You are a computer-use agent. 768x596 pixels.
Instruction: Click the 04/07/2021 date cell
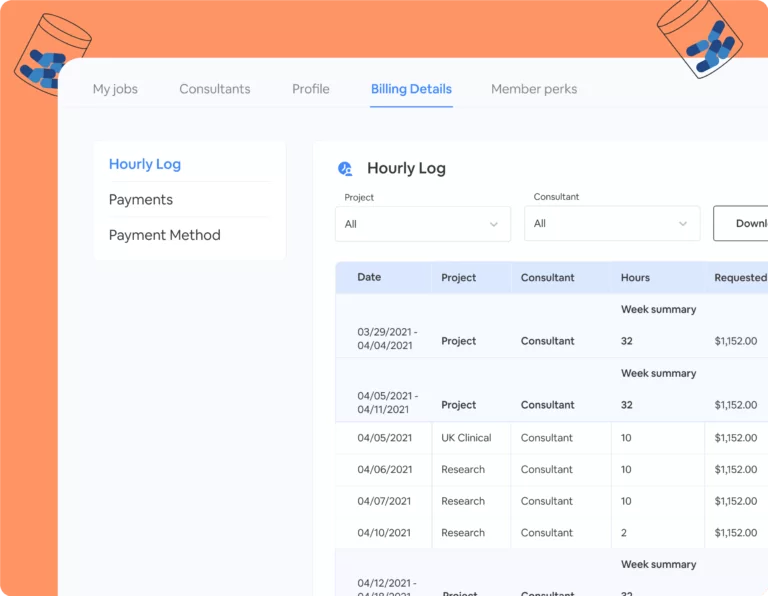coord(384,501)
